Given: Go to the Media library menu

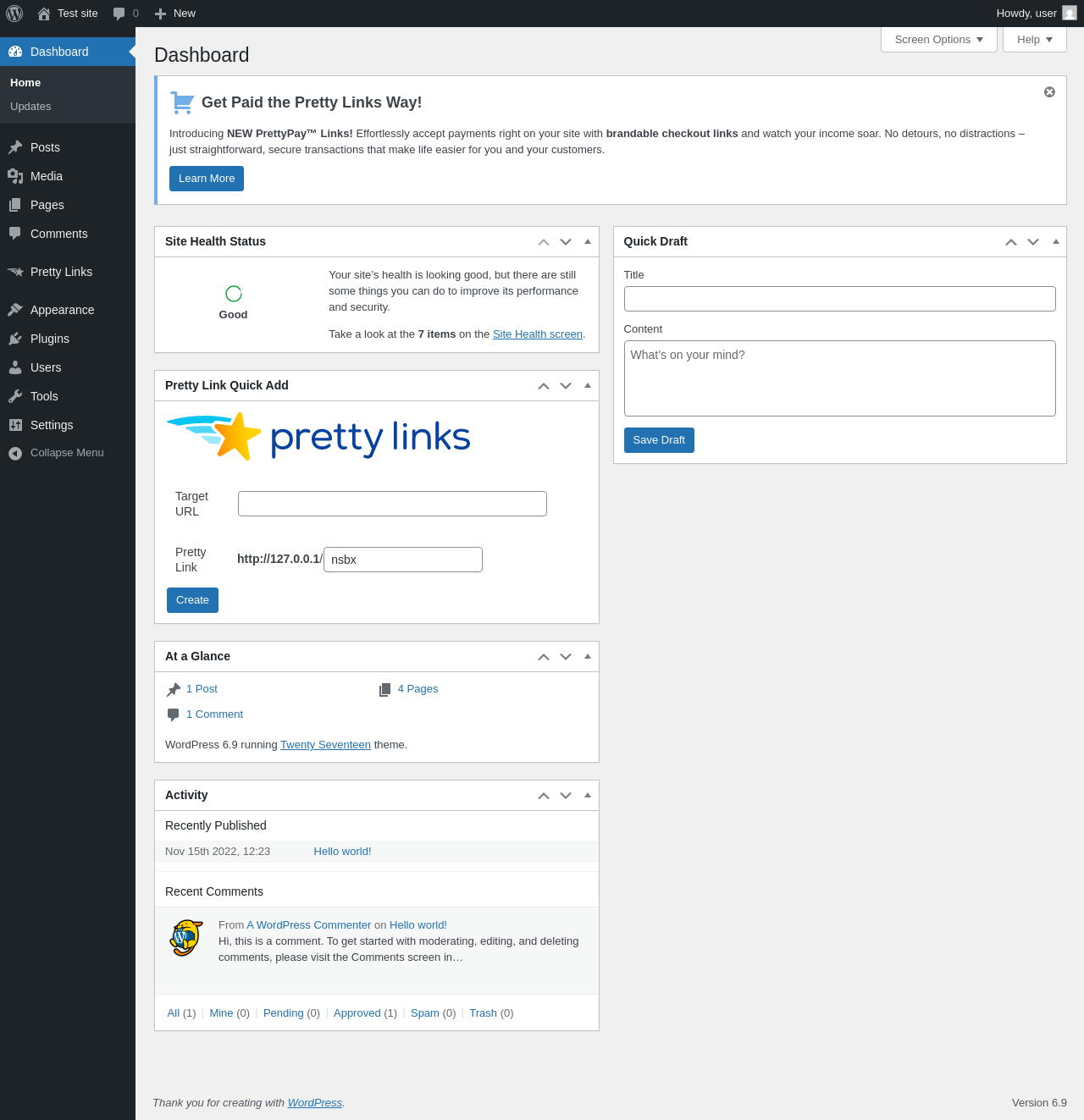Looking at the screenshot, I should 47,176.
